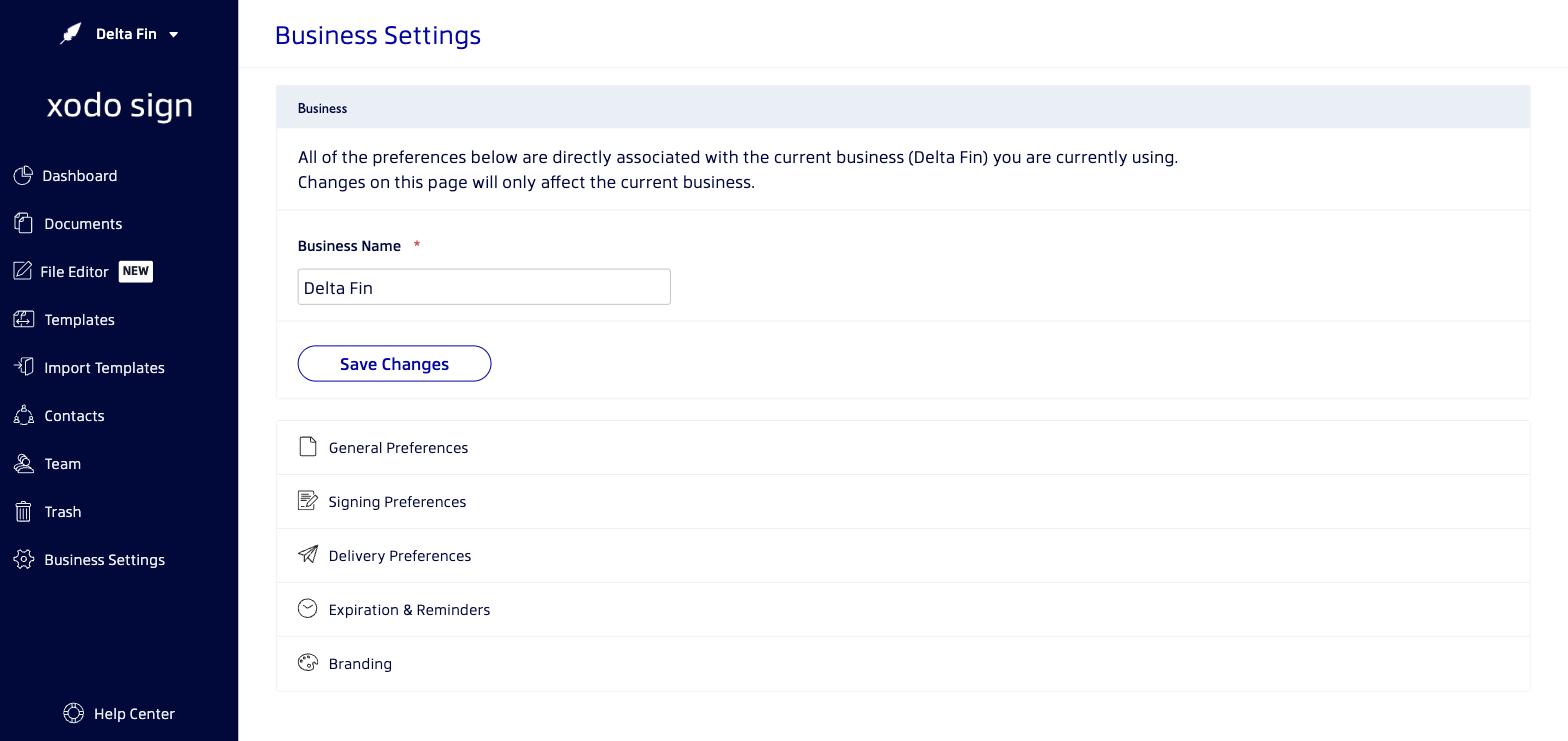Click text 'Changes on this page will only affect'
The image size is (1568, 741).
440,182
